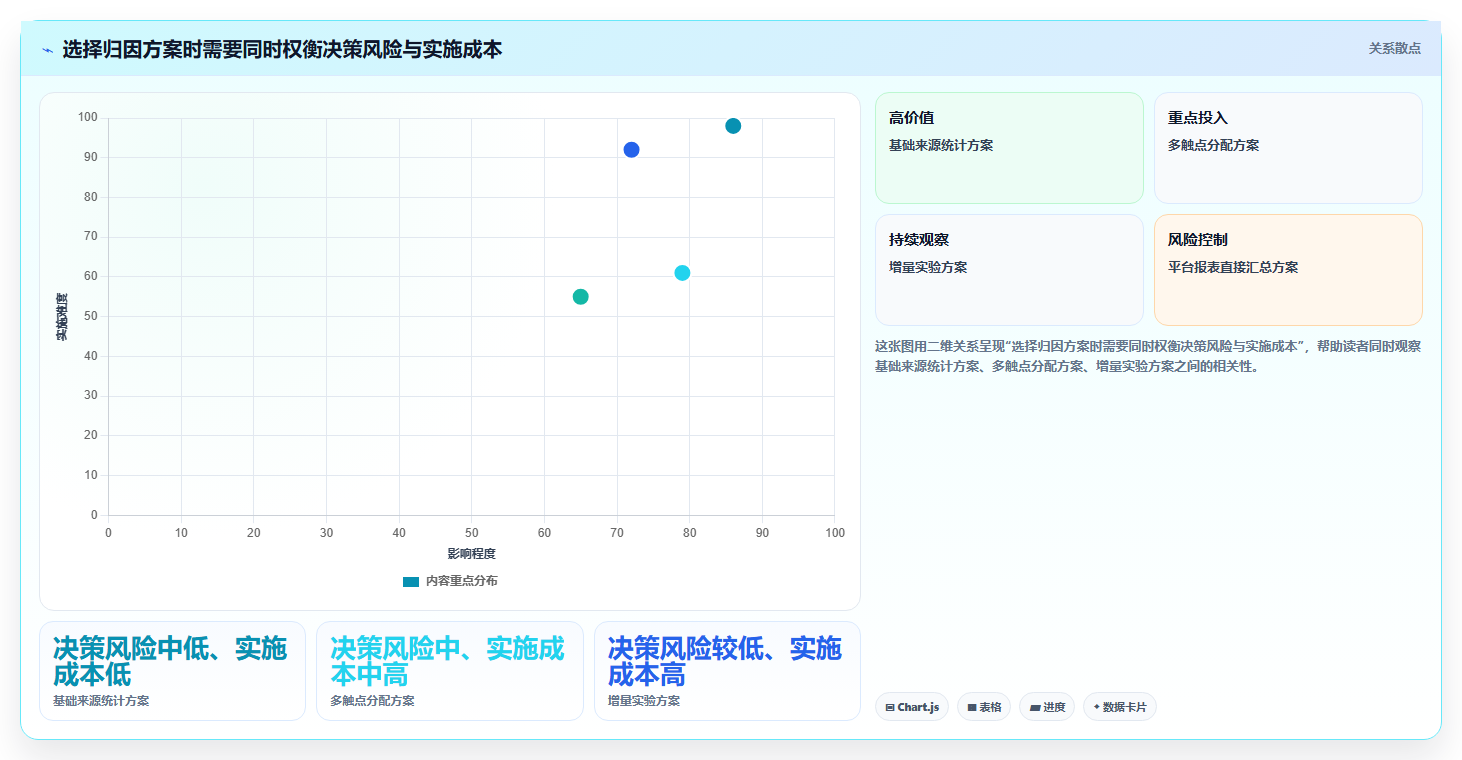Click 基础来源统计方案 caption in bottom-left card
This screenshot has width=1462, height=760.
pyautogui.click(x=101, y=701)
